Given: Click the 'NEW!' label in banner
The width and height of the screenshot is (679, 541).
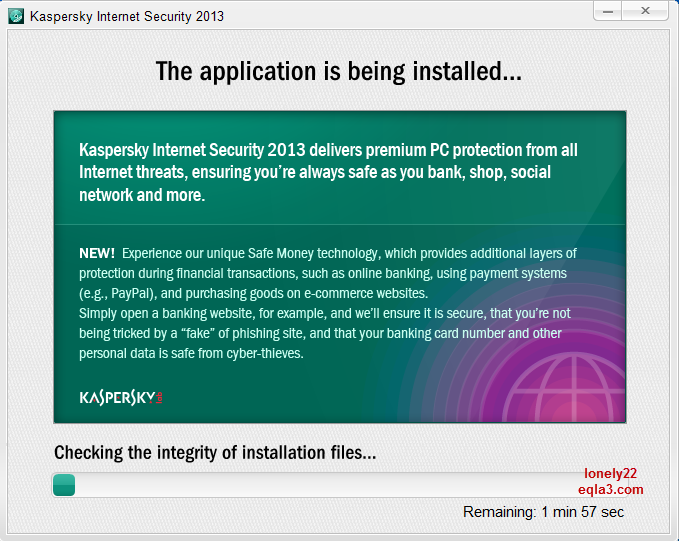Looking at the screenshot, I should [97, 253].
